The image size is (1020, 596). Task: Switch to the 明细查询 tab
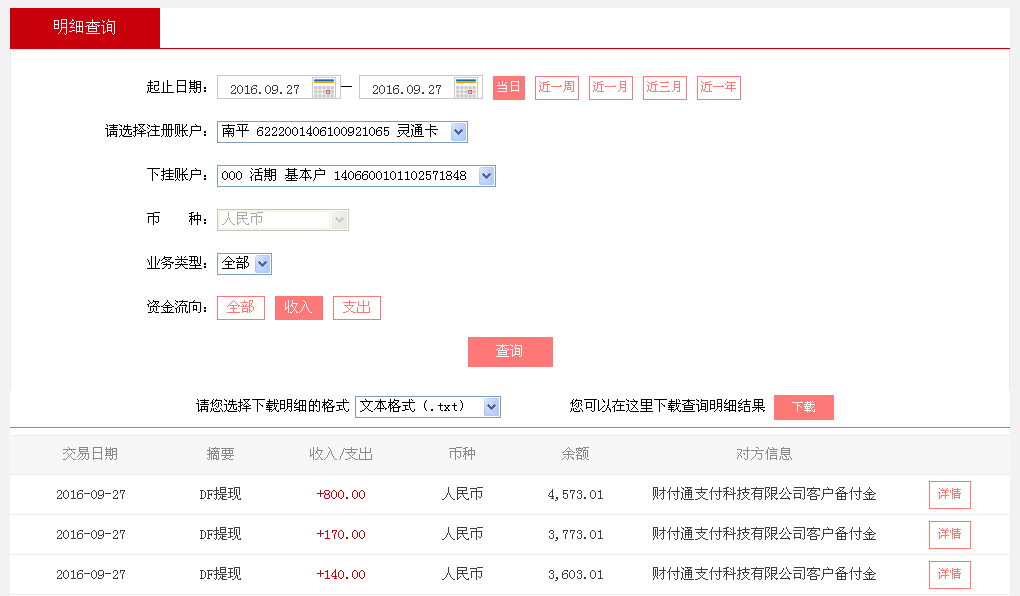tap(84, 28)
